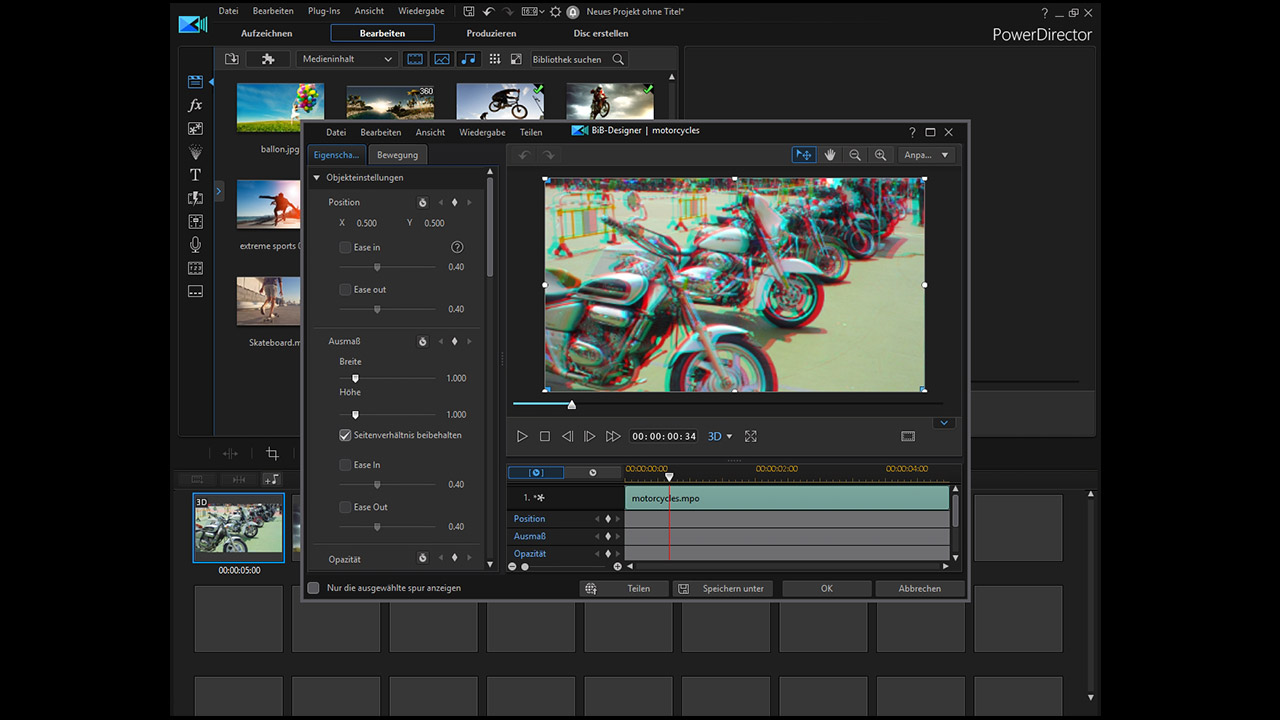Open the Title room text icon in sidebar

coord(195,175)
